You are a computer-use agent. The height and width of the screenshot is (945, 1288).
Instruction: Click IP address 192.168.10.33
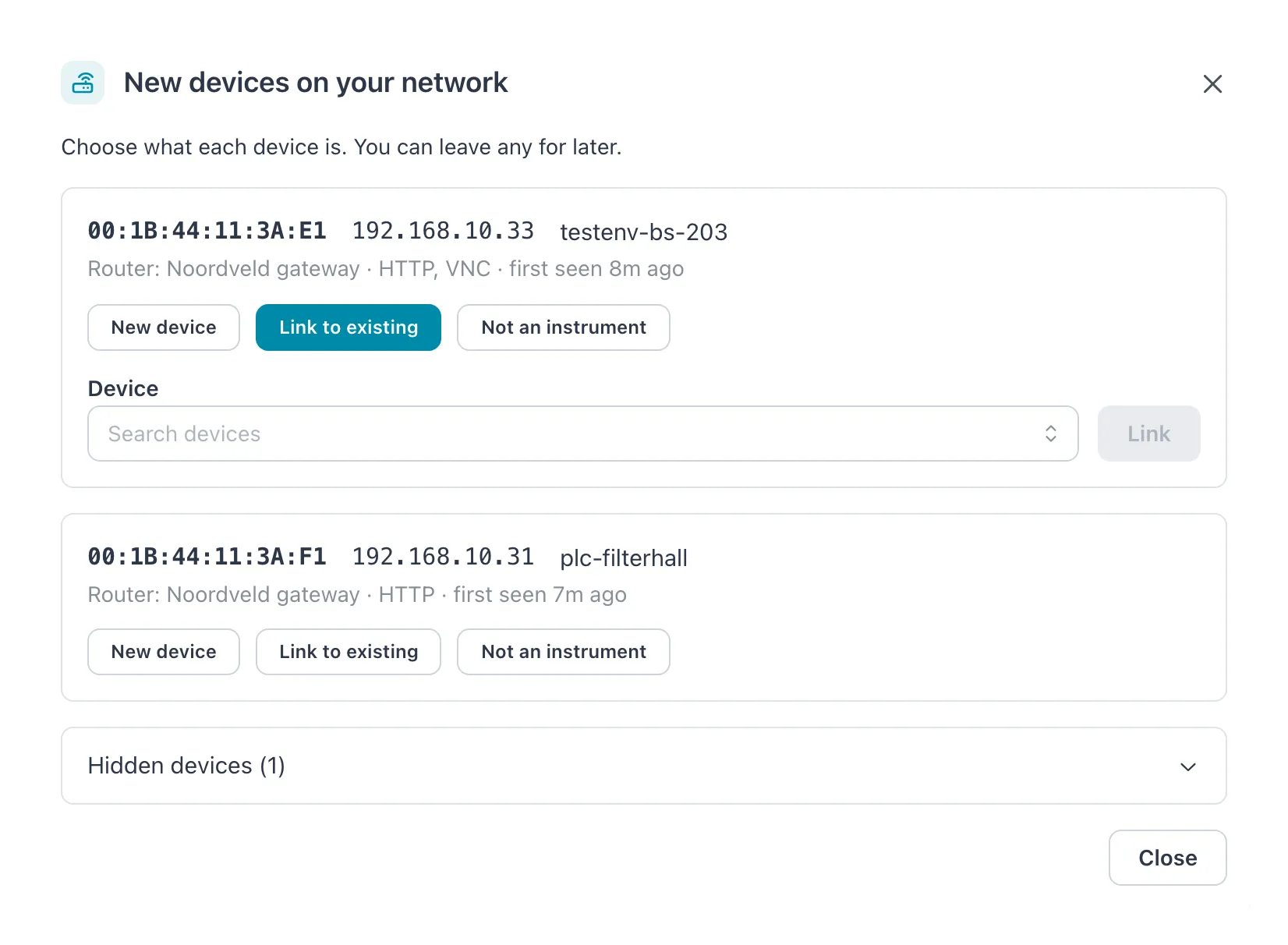tap(443, 231)
